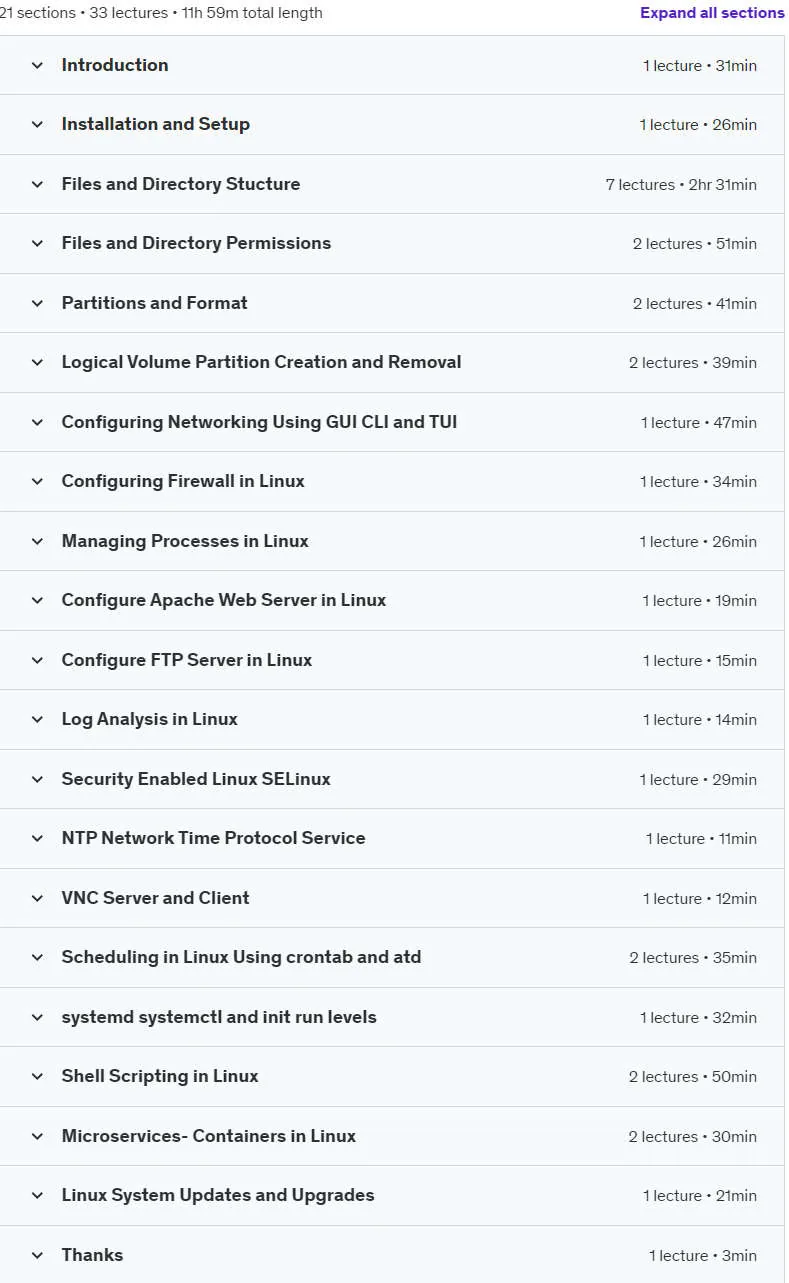Expand chevron for NTP Network Time Protocol Service
This screenshot has width=789, height=1283.
(x=37, y=838)
